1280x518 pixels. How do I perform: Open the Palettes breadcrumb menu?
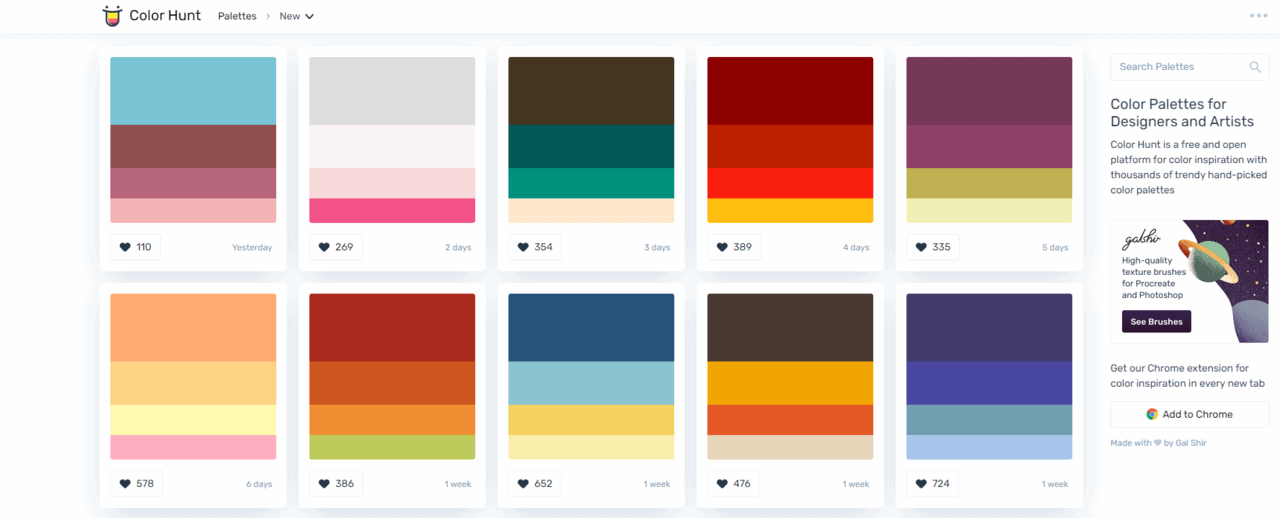237,16
